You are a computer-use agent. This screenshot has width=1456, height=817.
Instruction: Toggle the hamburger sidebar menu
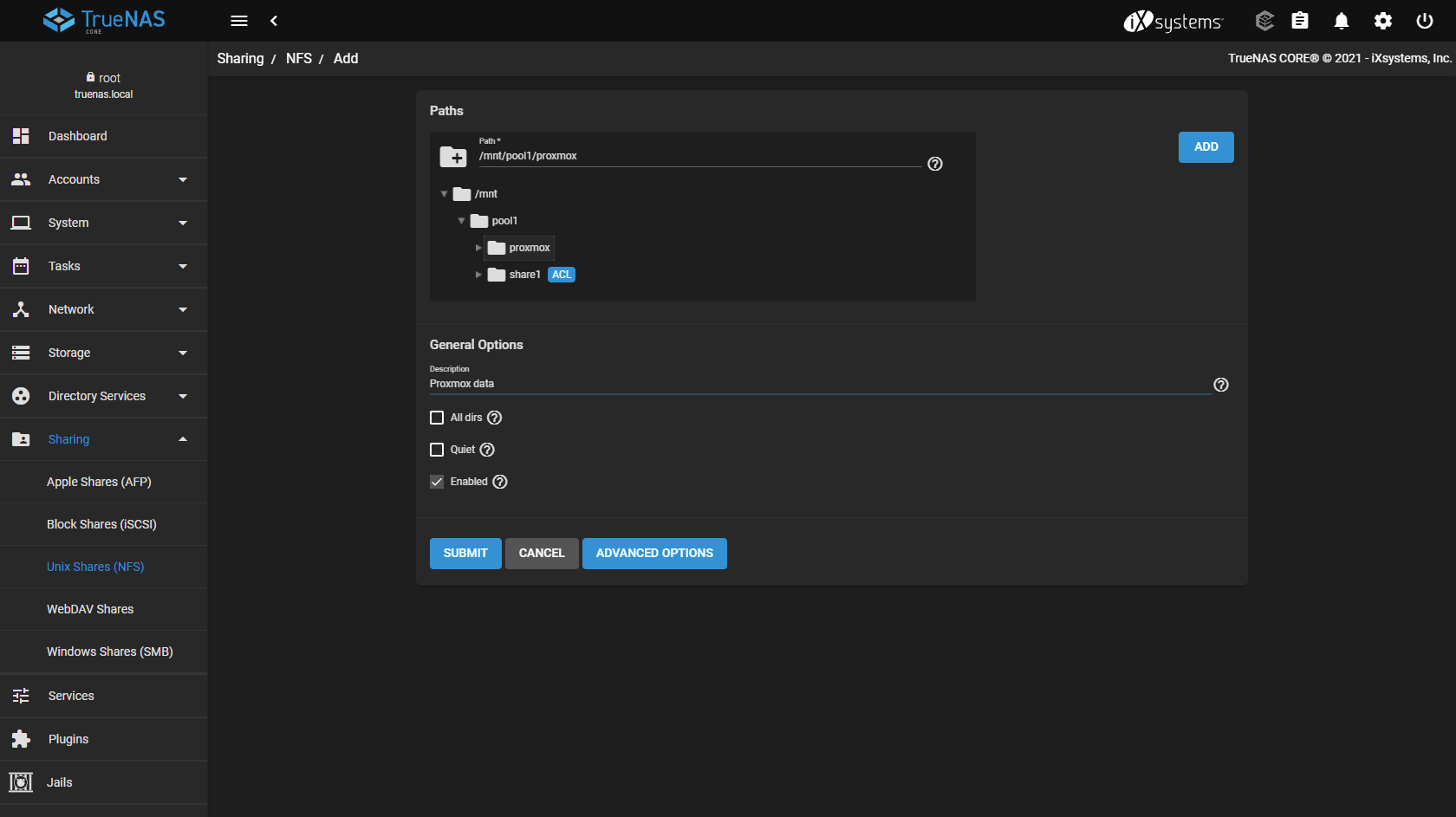[239, 21]
